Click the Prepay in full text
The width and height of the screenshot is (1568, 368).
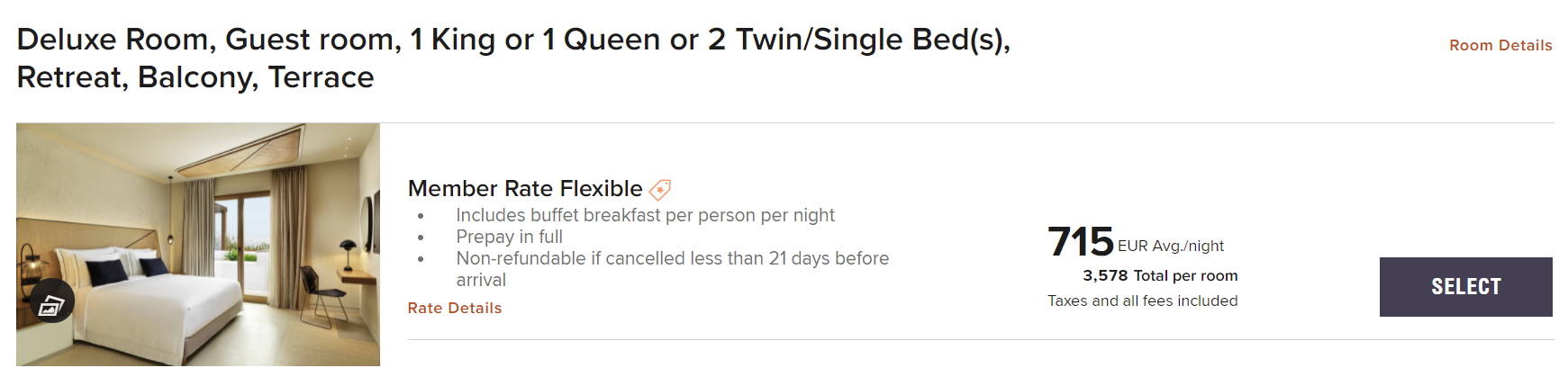point(509,237)
